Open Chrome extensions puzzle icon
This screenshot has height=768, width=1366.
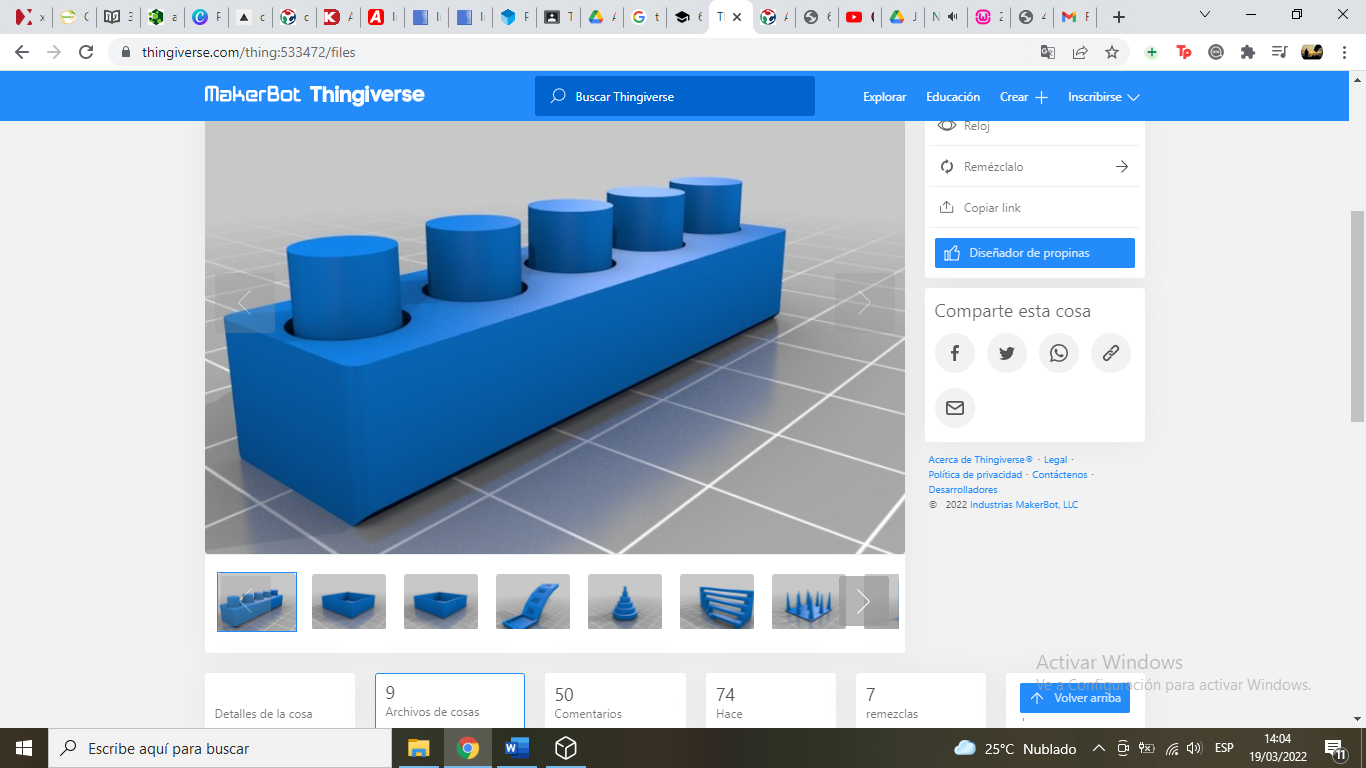point(1247,52)
